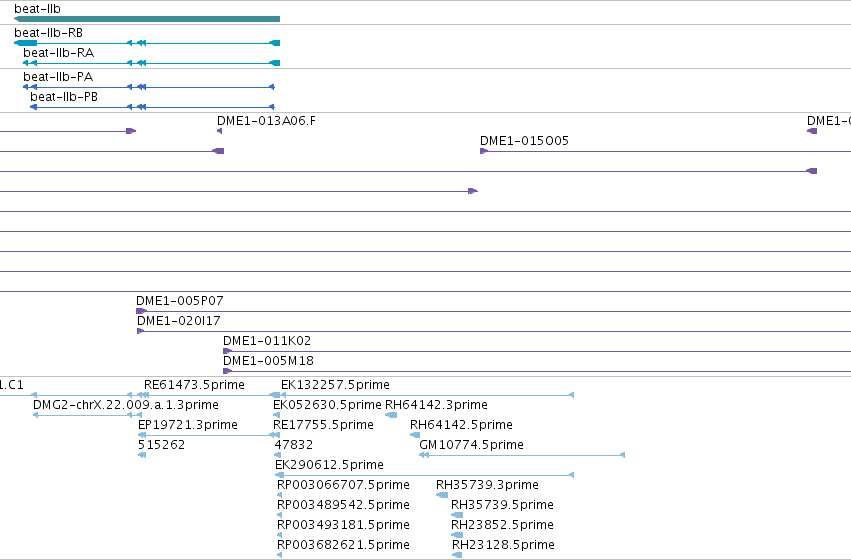This screenshot has height=560, width=851.
Task: Click the GM10774.5prime feature label
Action: (472, 445)
